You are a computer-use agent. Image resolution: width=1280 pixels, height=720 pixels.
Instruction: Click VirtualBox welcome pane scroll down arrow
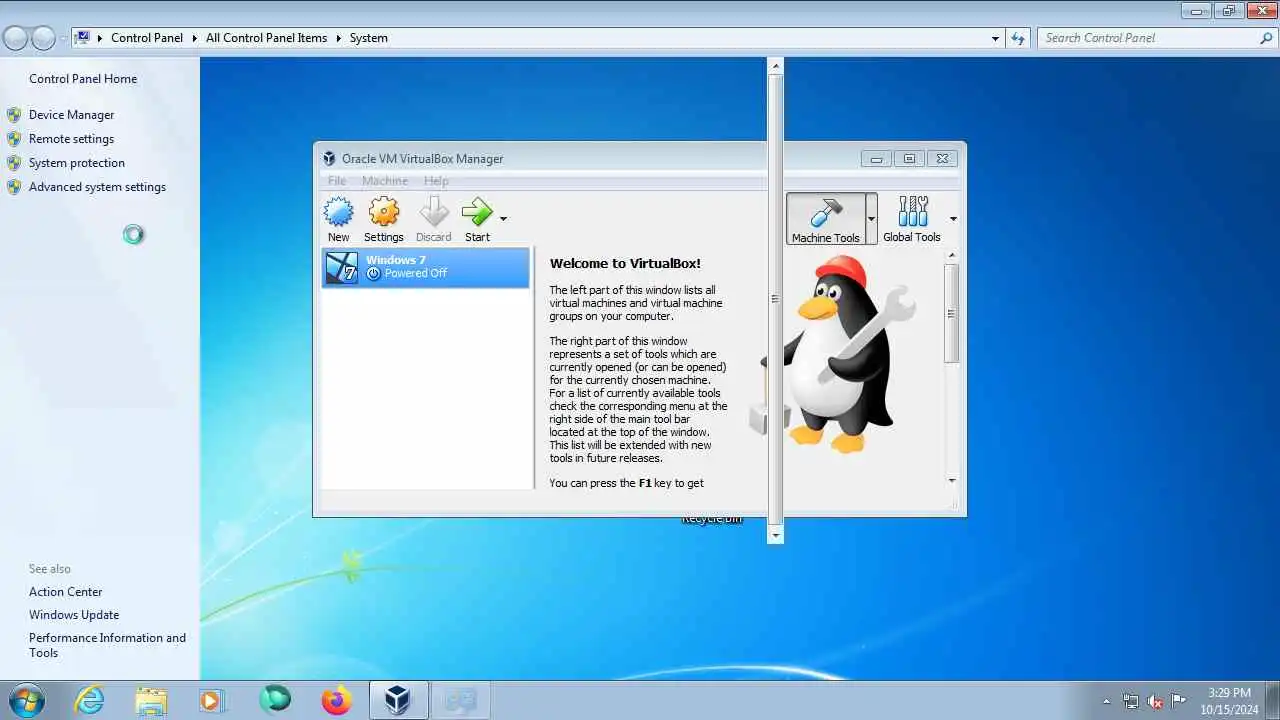(951, 481)
